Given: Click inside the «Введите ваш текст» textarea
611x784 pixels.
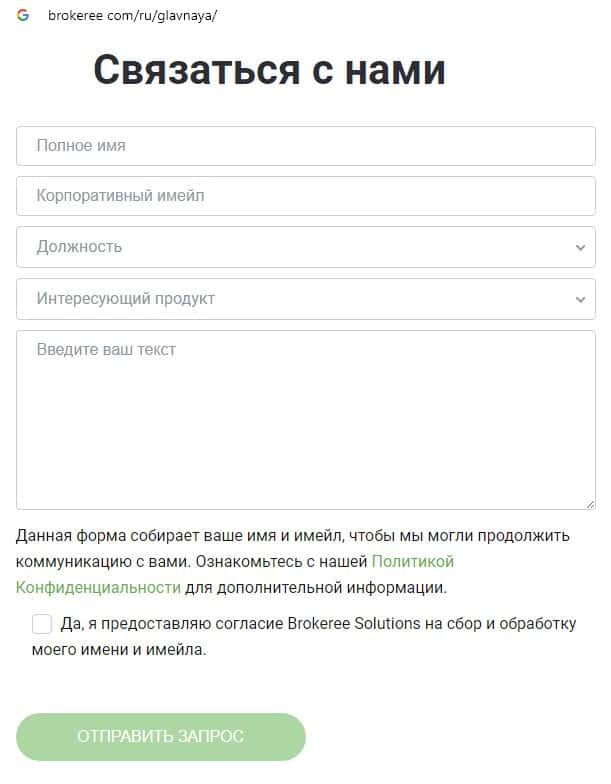Looking at the screenshot, I should coord(305,420).
